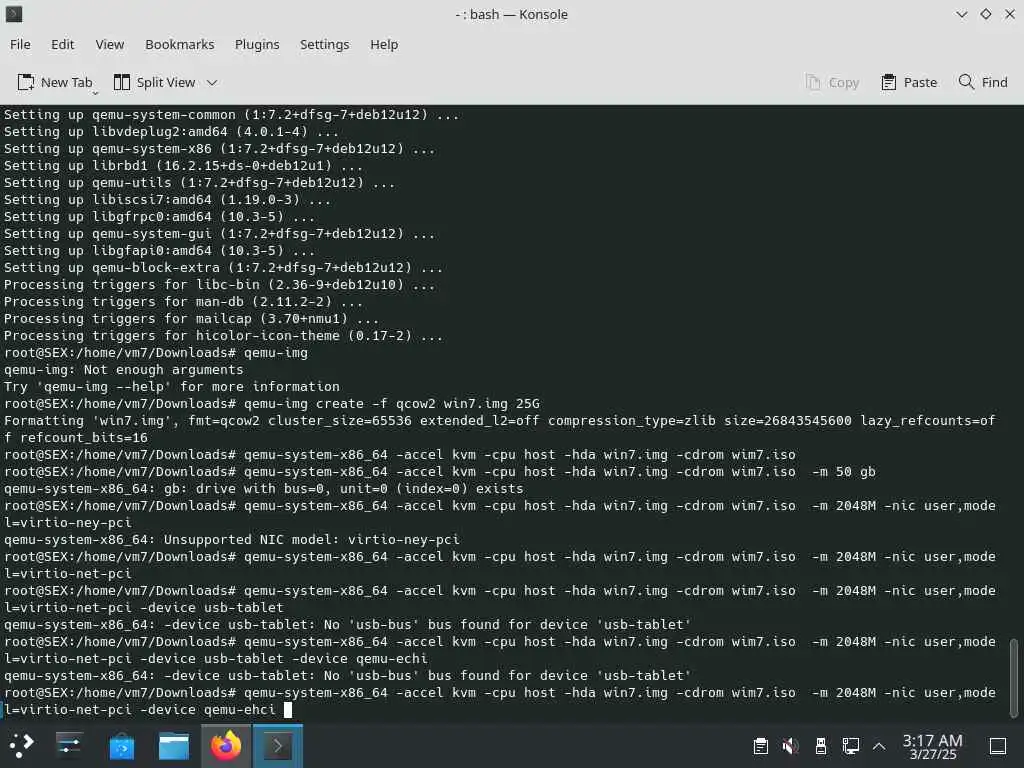
Task: Click the Copy toolbar button
Action: point(832,82)
